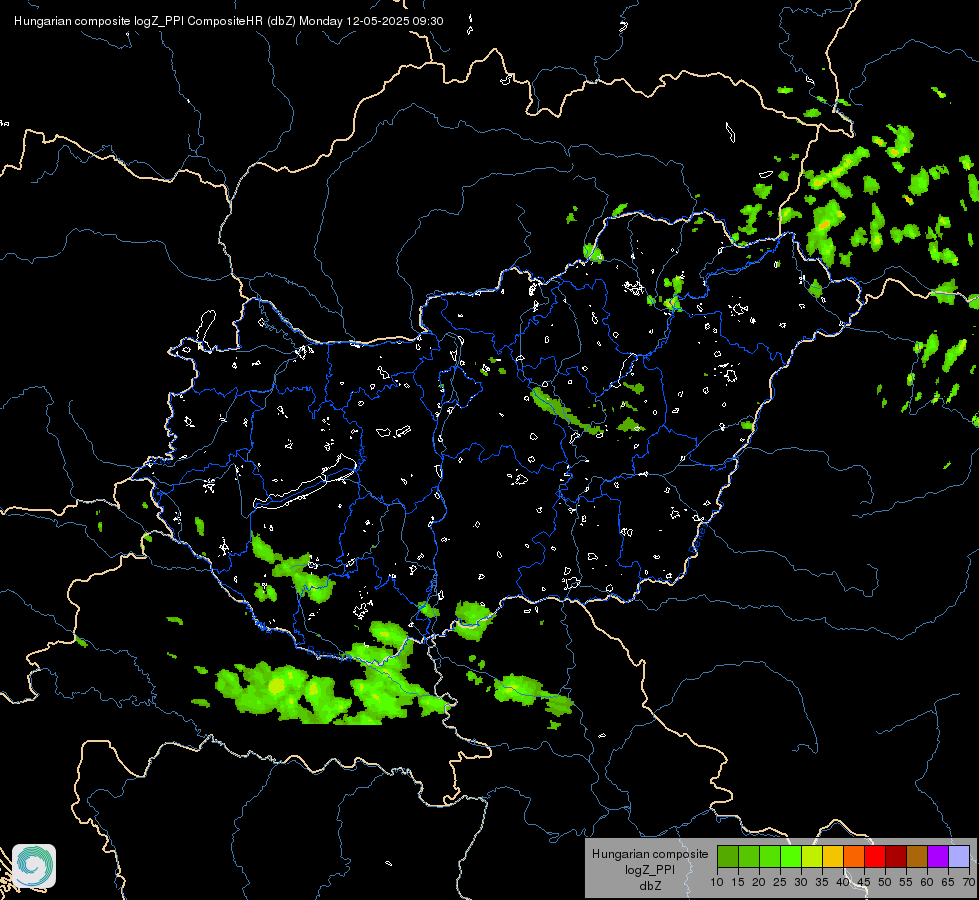This screenshot has width=979, height=900.
Task: Pick the 50–55 dBZ dark red legend swatch
Action: point(896,856)
